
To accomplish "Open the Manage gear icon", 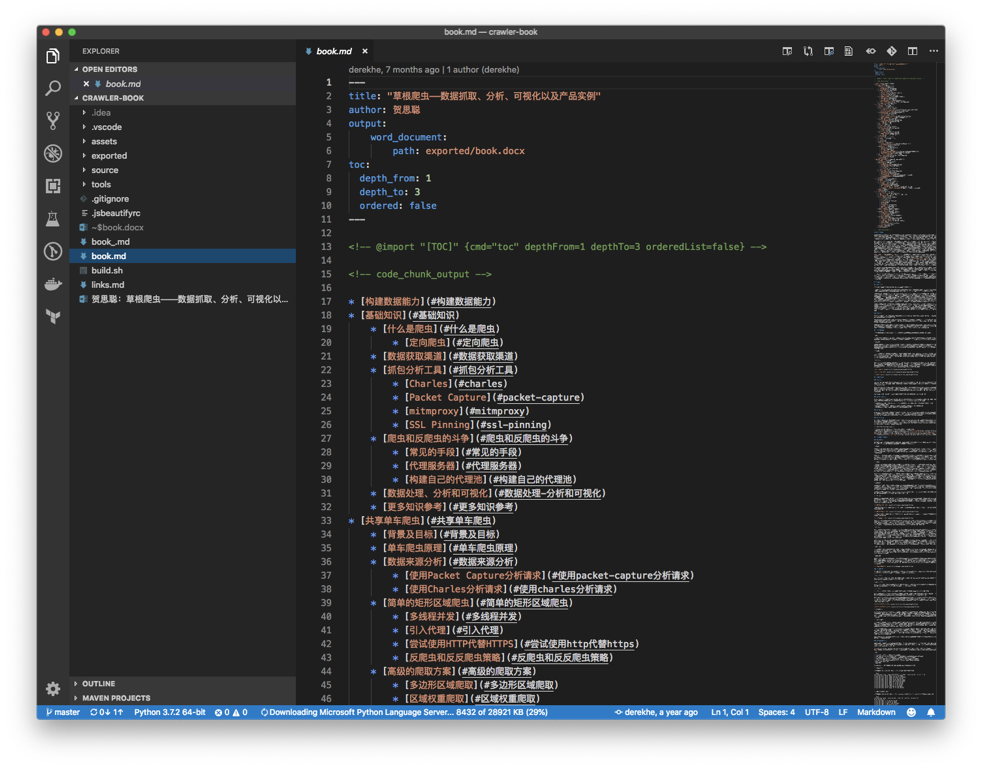I will (x=53, y=688).
